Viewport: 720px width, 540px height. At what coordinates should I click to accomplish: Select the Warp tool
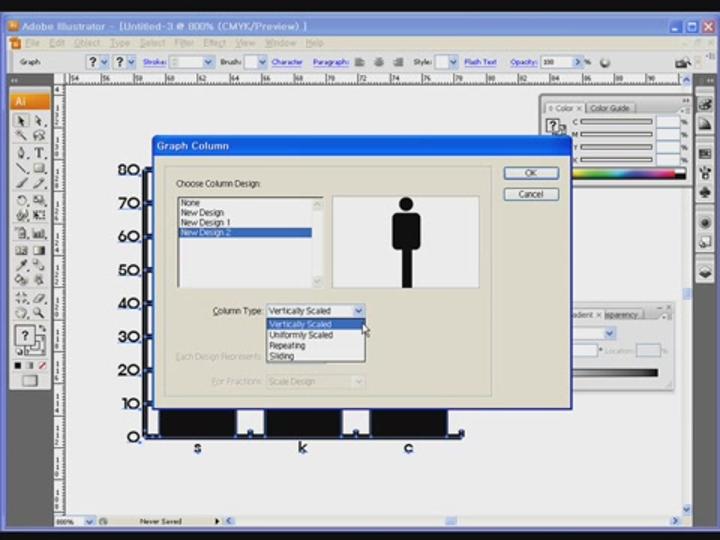pos(21,215)
